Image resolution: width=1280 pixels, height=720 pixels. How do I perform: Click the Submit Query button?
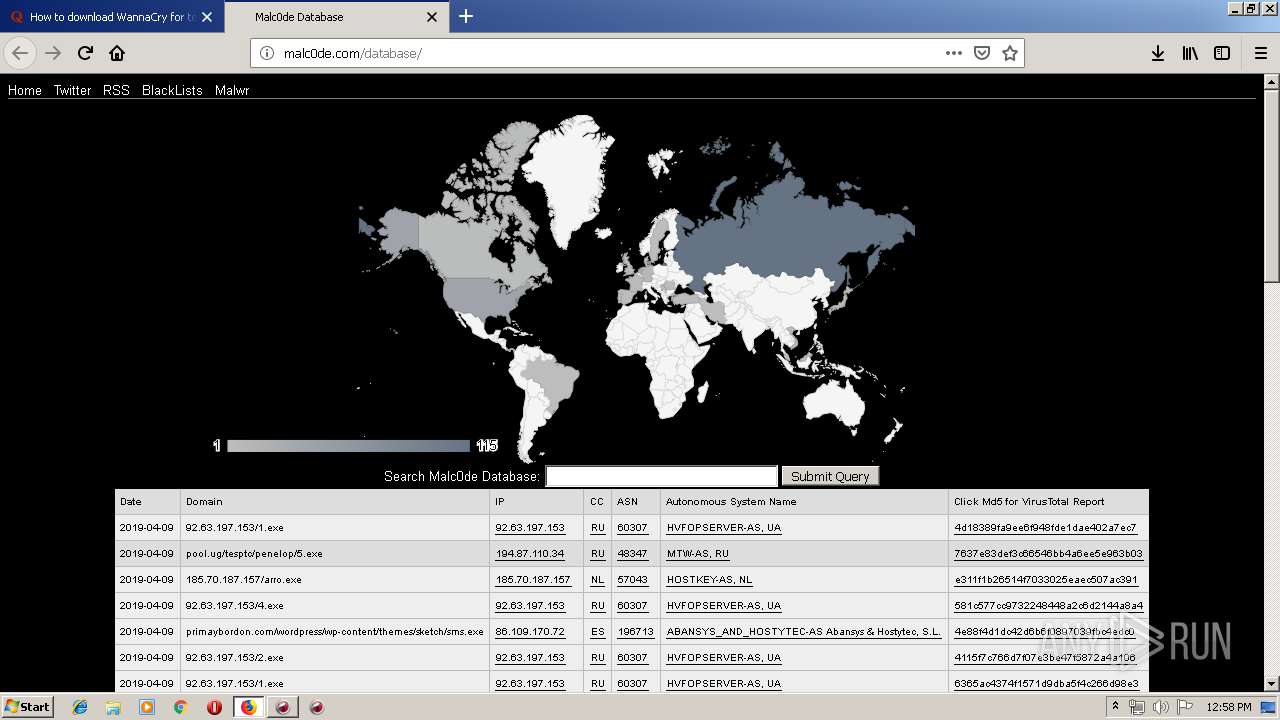830,476
